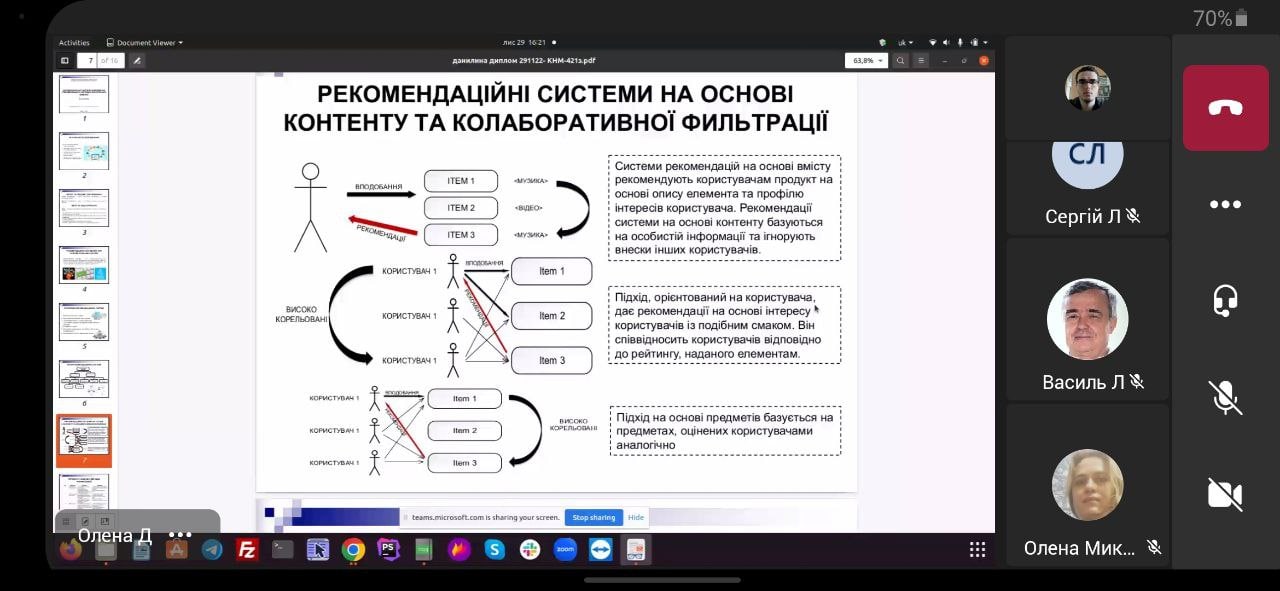Screen dimensions: 1280x591
Task: Open the clock and calendar at лис 29
Action: click(x=524, y=43)
